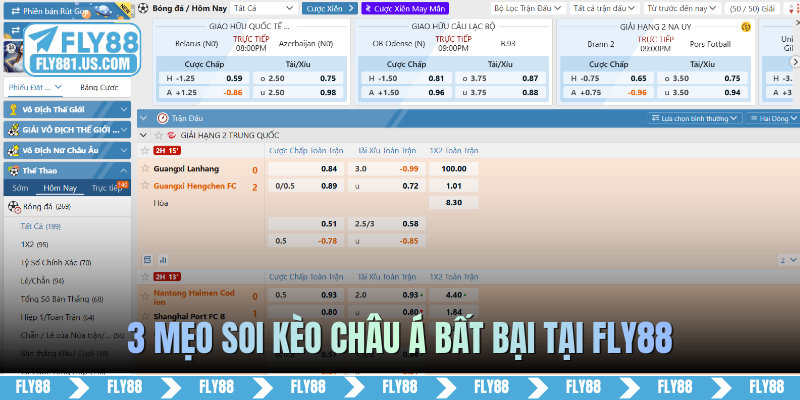Collapse the GIẢI HẠNG 2 TRUNG QUỐC league chevron
Screen dimensions: 800x400
[x=144, y=135]
